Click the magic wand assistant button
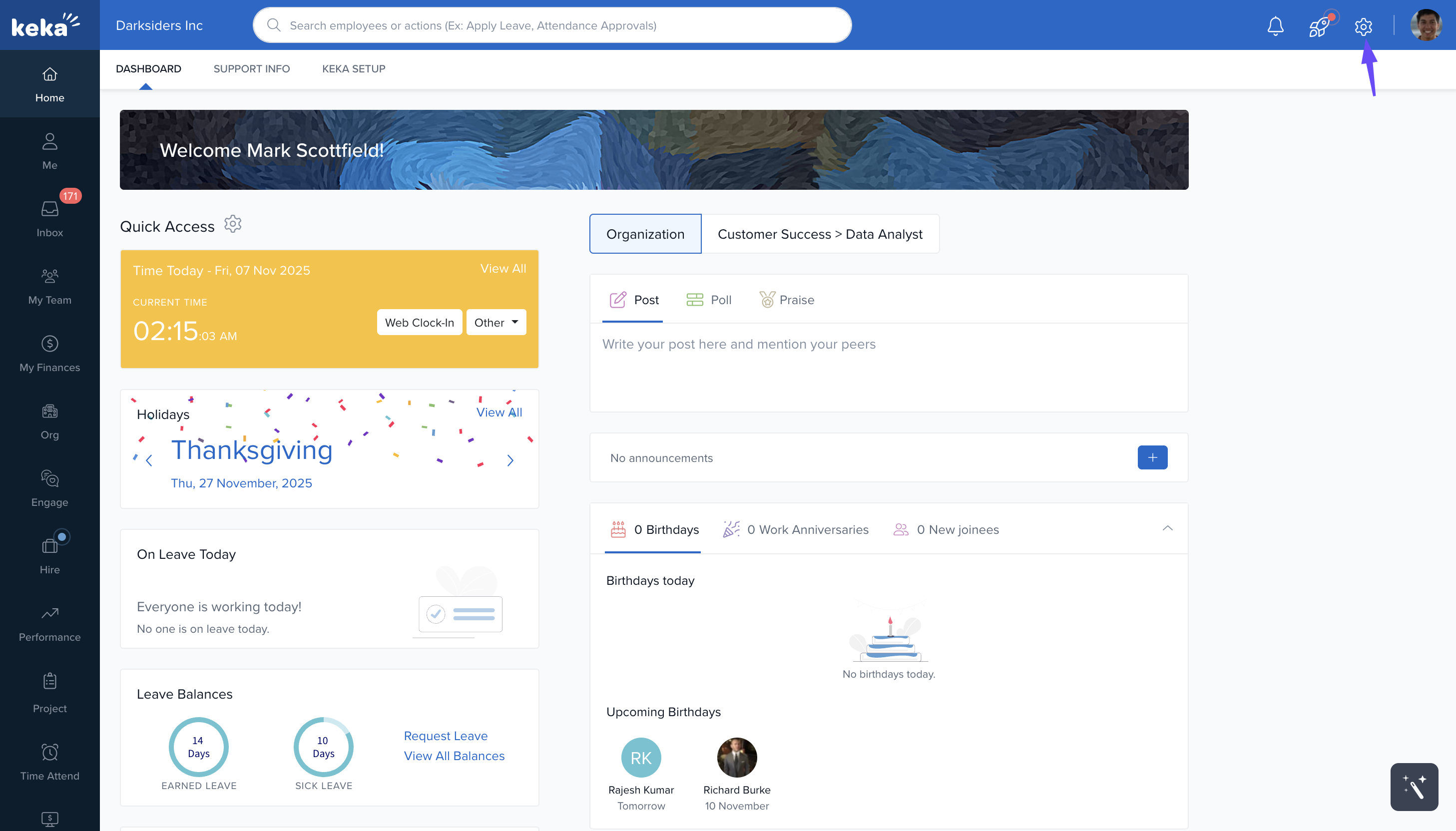 pos(1414,787)
